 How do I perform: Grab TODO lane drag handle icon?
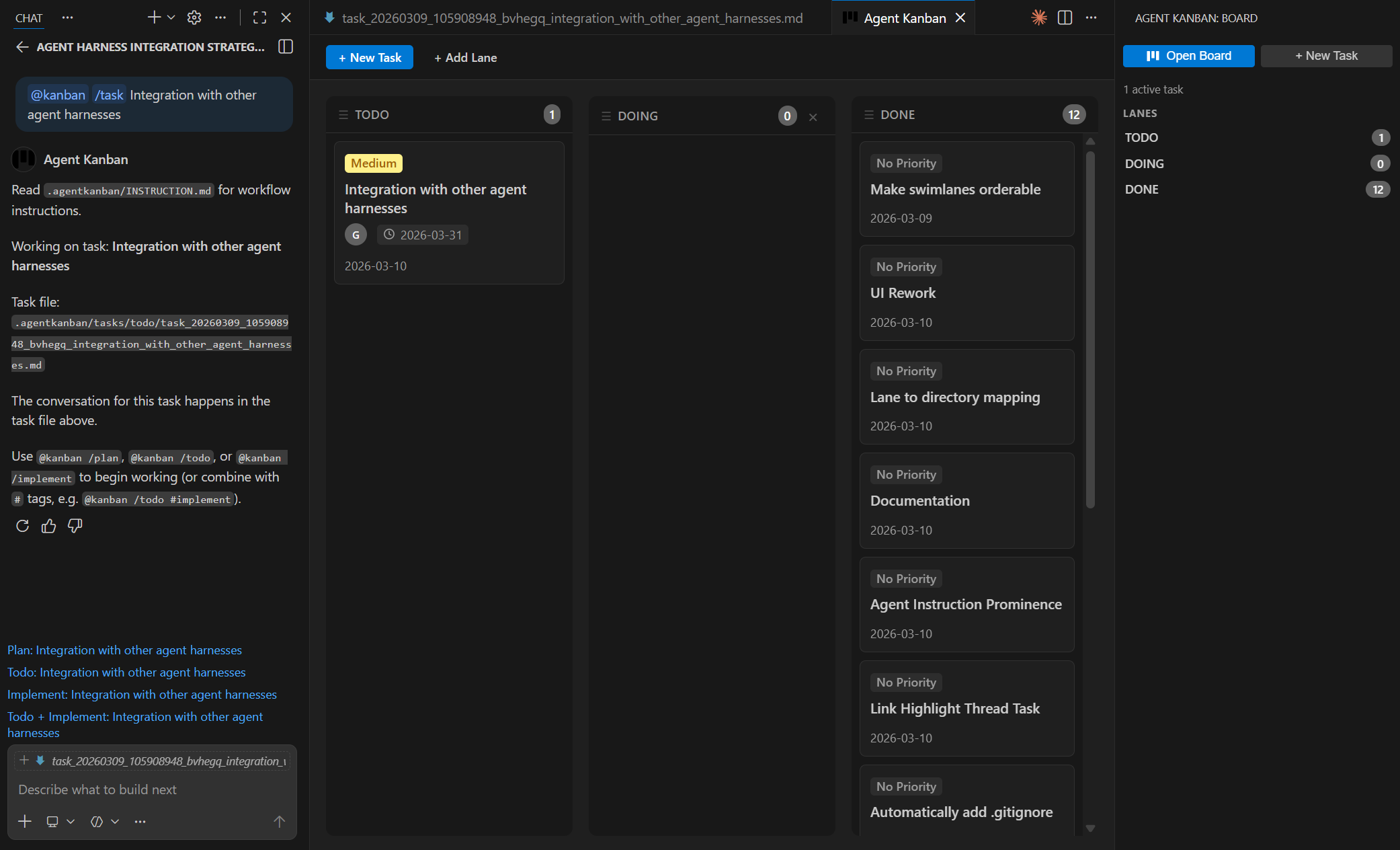click(x=343, y=114)
